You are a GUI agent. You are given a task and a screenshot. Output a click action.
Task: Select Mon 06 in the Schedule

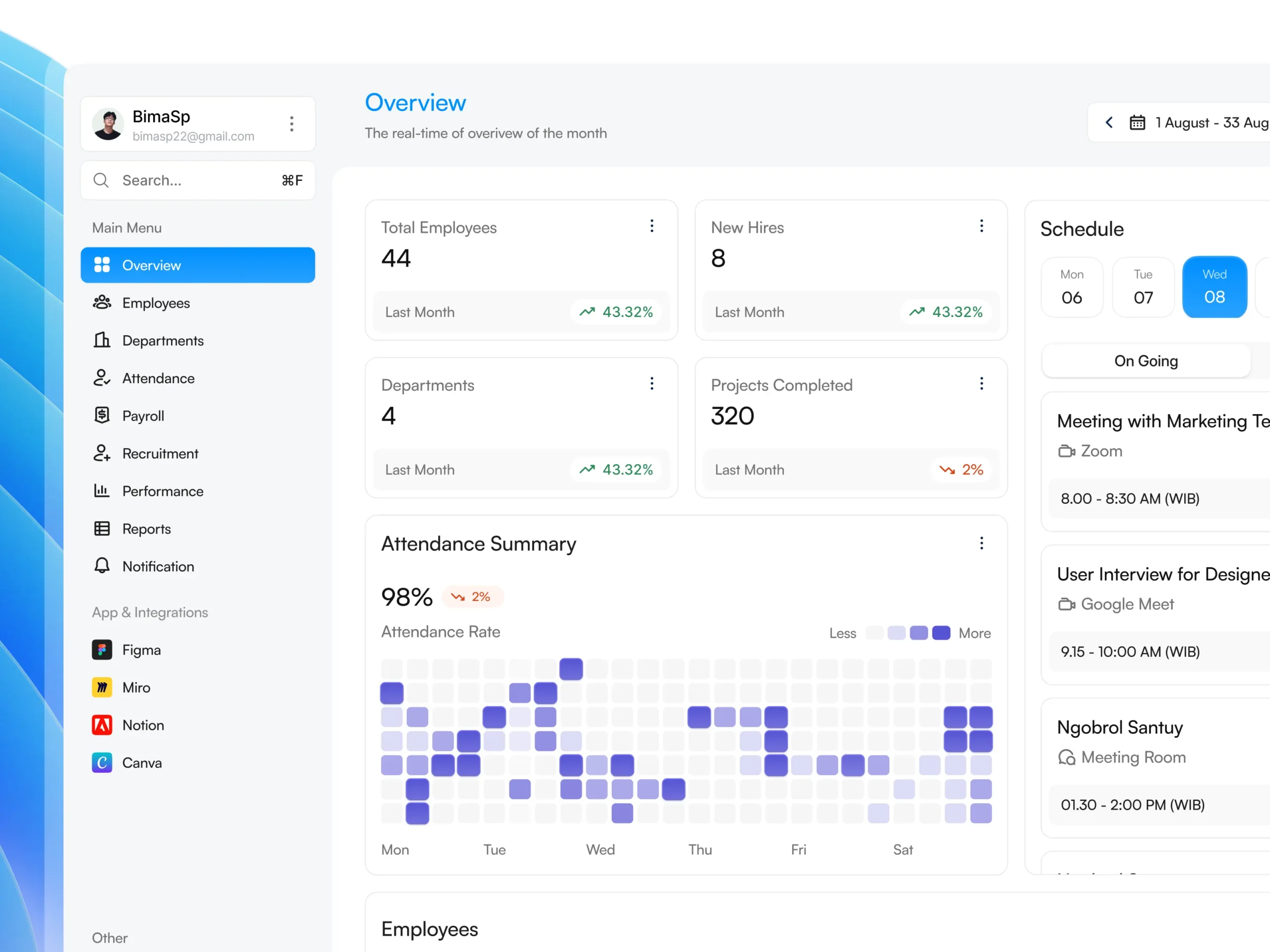1072,287
